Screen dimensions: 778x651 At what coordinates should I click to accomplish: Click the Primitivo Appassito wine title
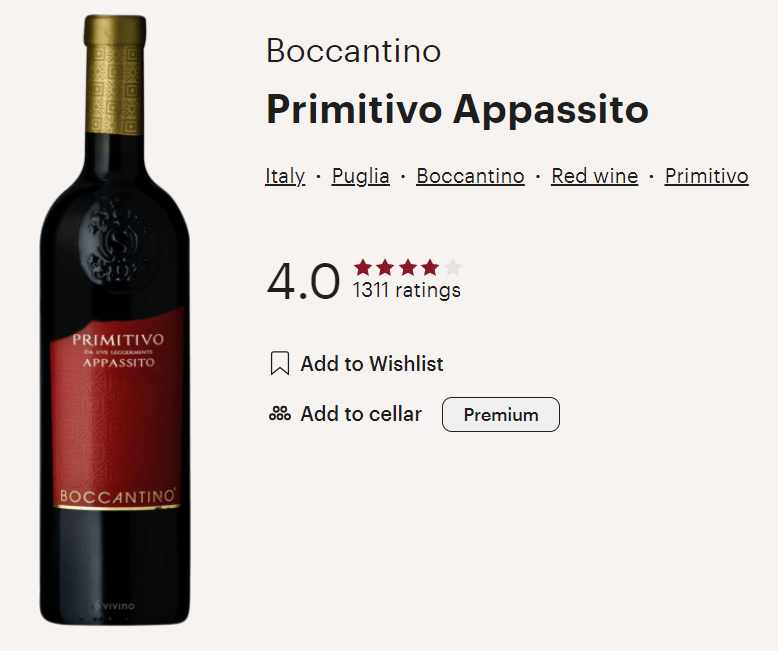pos(457,110)
